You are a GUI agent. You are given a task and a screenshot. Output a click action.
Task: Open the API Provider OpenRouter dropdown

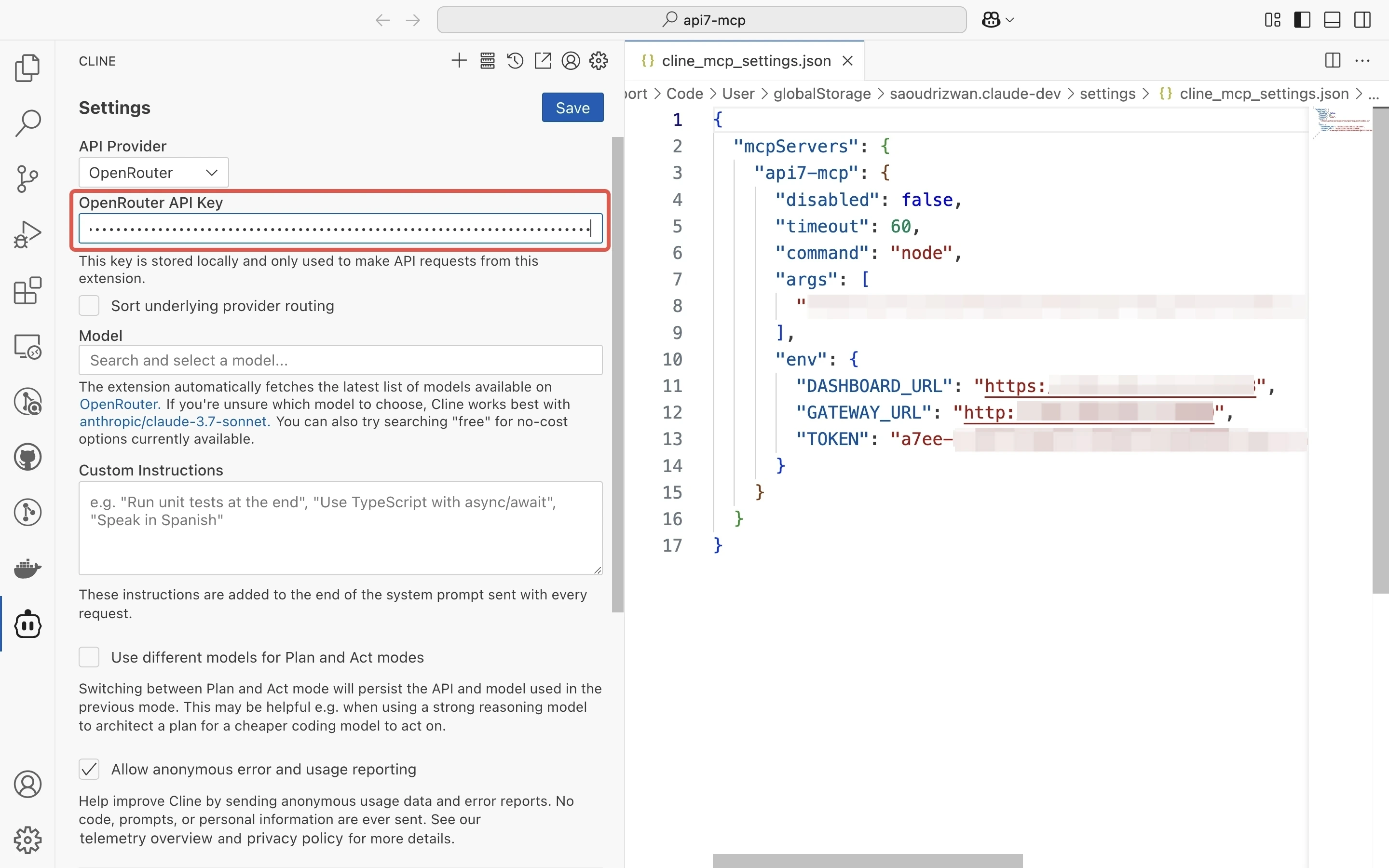[153, 172]
